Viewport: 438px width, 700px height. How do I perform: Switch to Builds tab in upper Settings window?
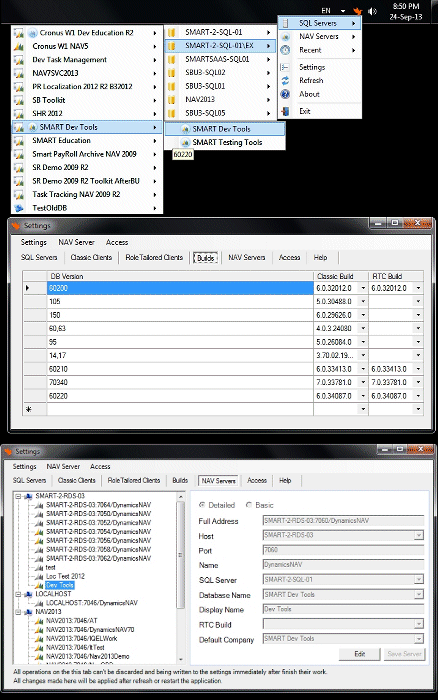(x=205, y=258)
